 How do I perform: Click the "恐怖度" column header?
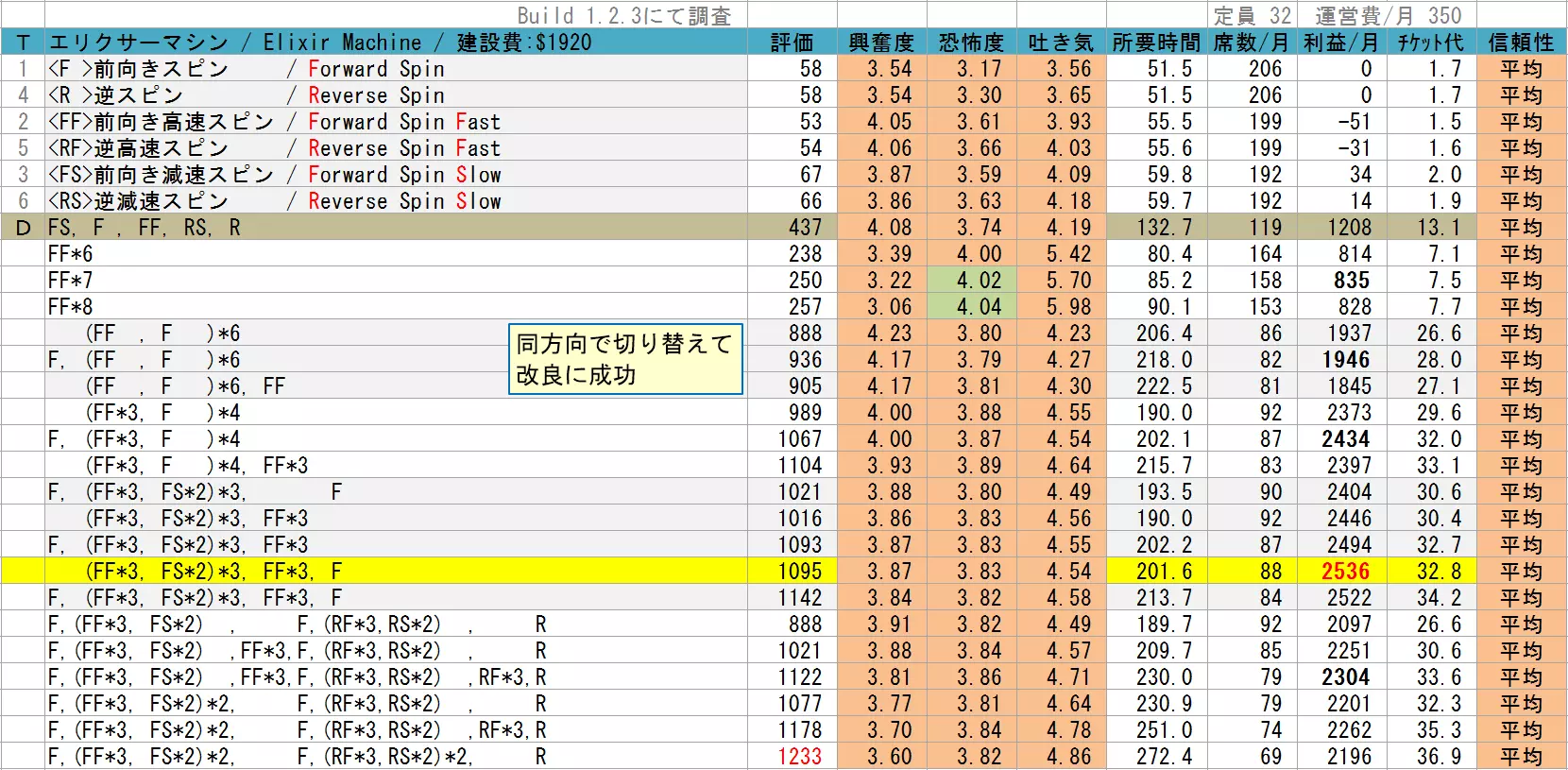point(971,43)
